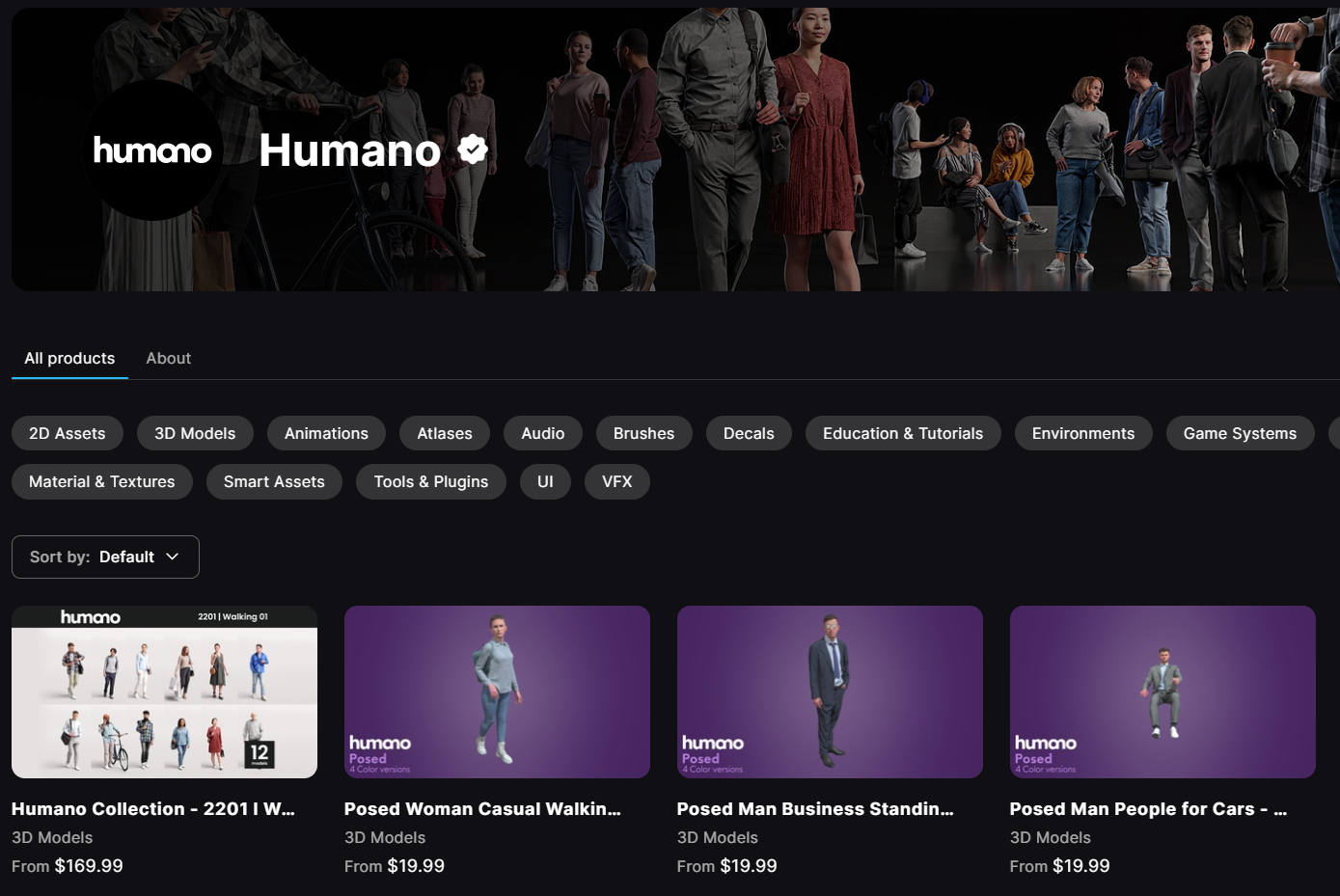Select the Atlases category chip
Viewport: 1340px width, 896px height.
coord(445,433)
